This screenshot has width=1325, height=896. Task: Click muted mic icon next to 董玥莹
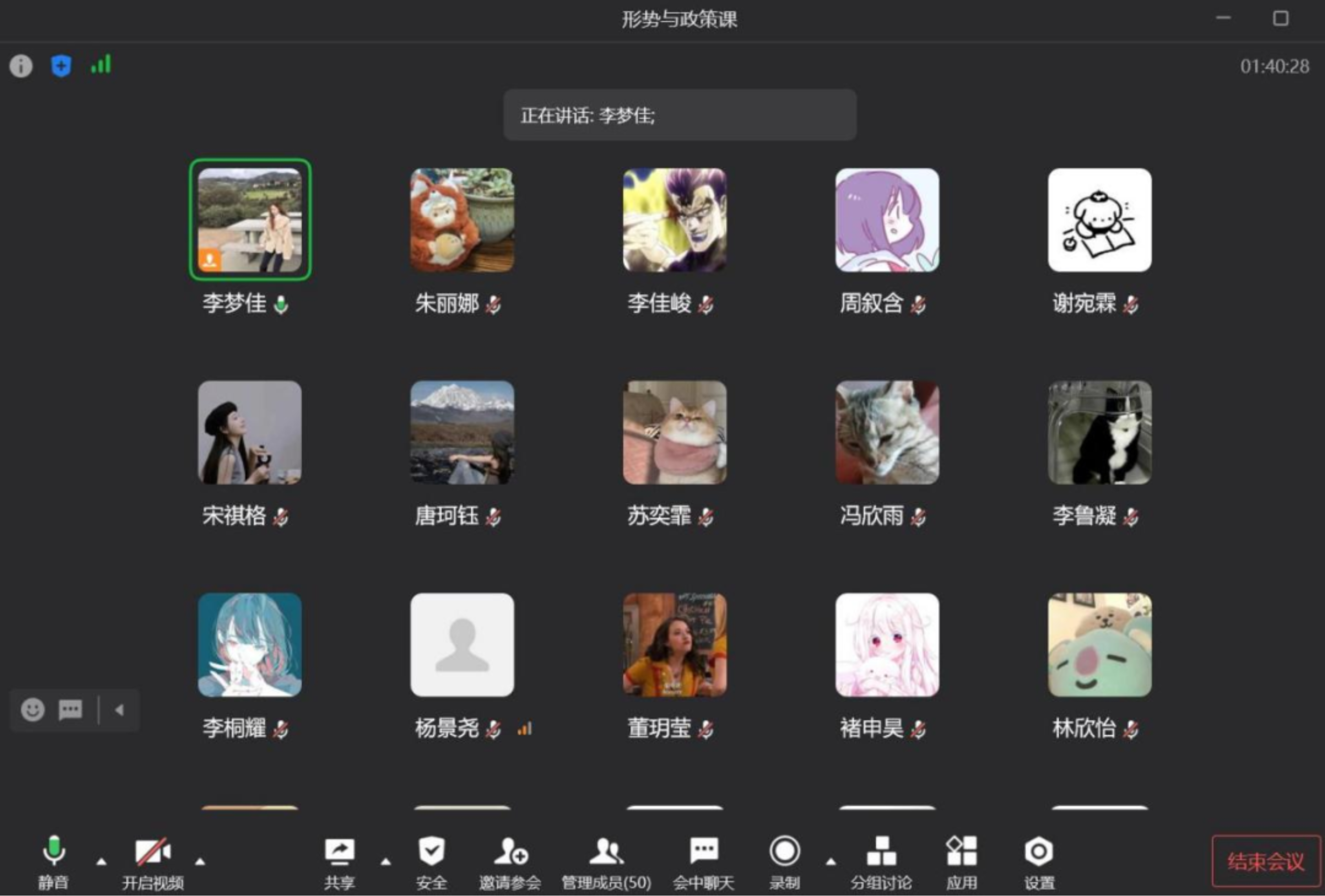click(706, 729)
